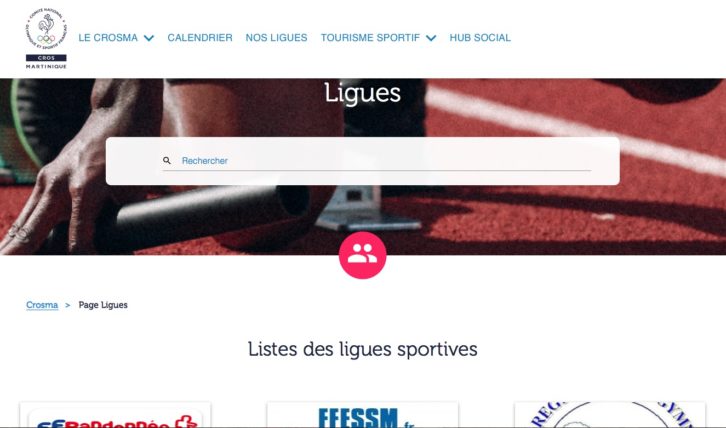Expand the Le Crosma chevron arrow
The image size is (726, 428).
[x=149, y=38]
